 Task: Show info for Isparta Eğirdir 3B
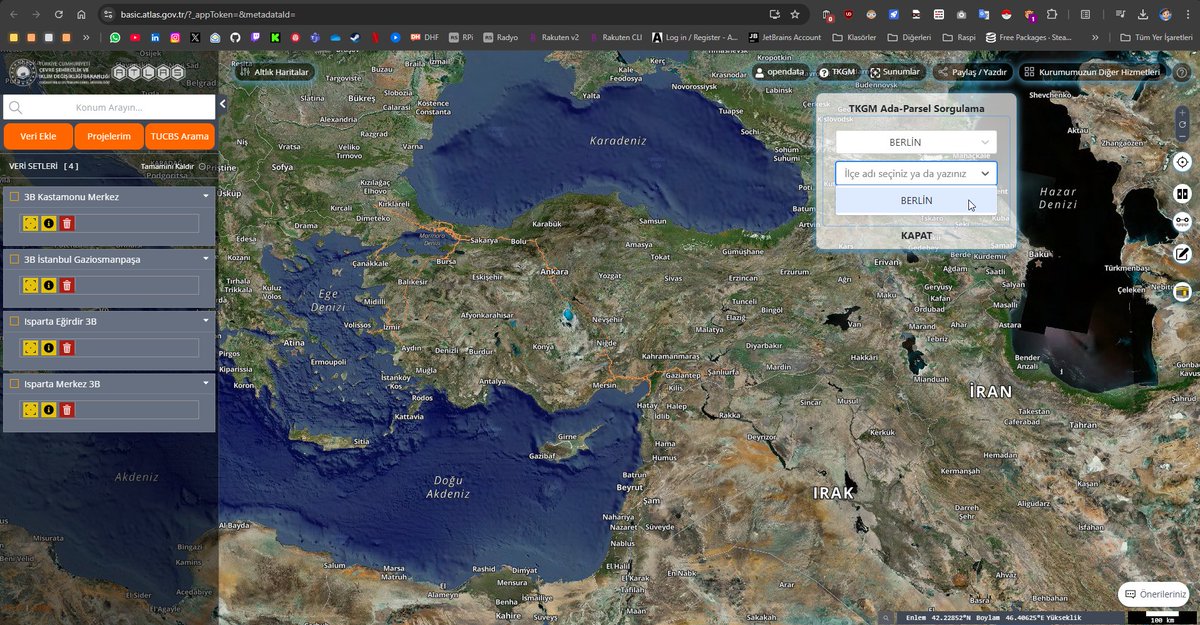[48, 347]
